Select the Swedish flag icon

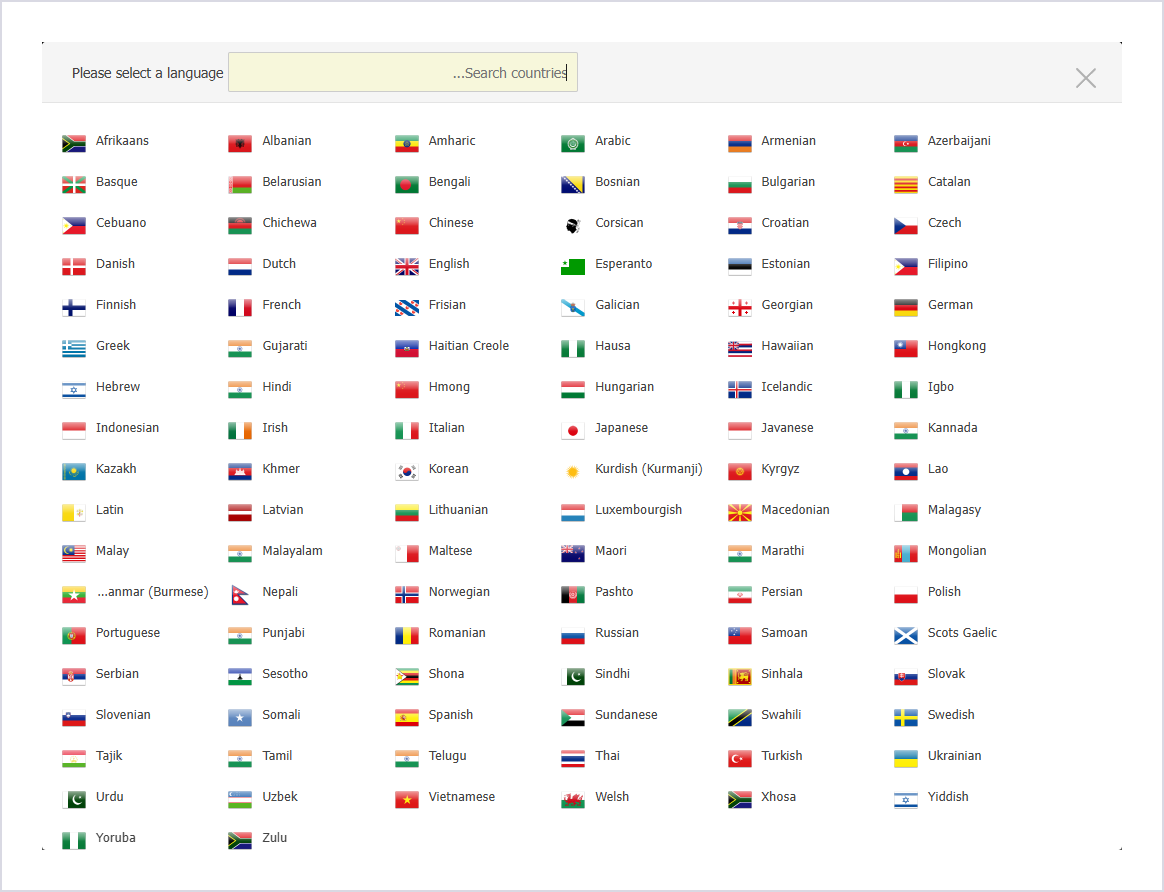click(x=906, y=717)
